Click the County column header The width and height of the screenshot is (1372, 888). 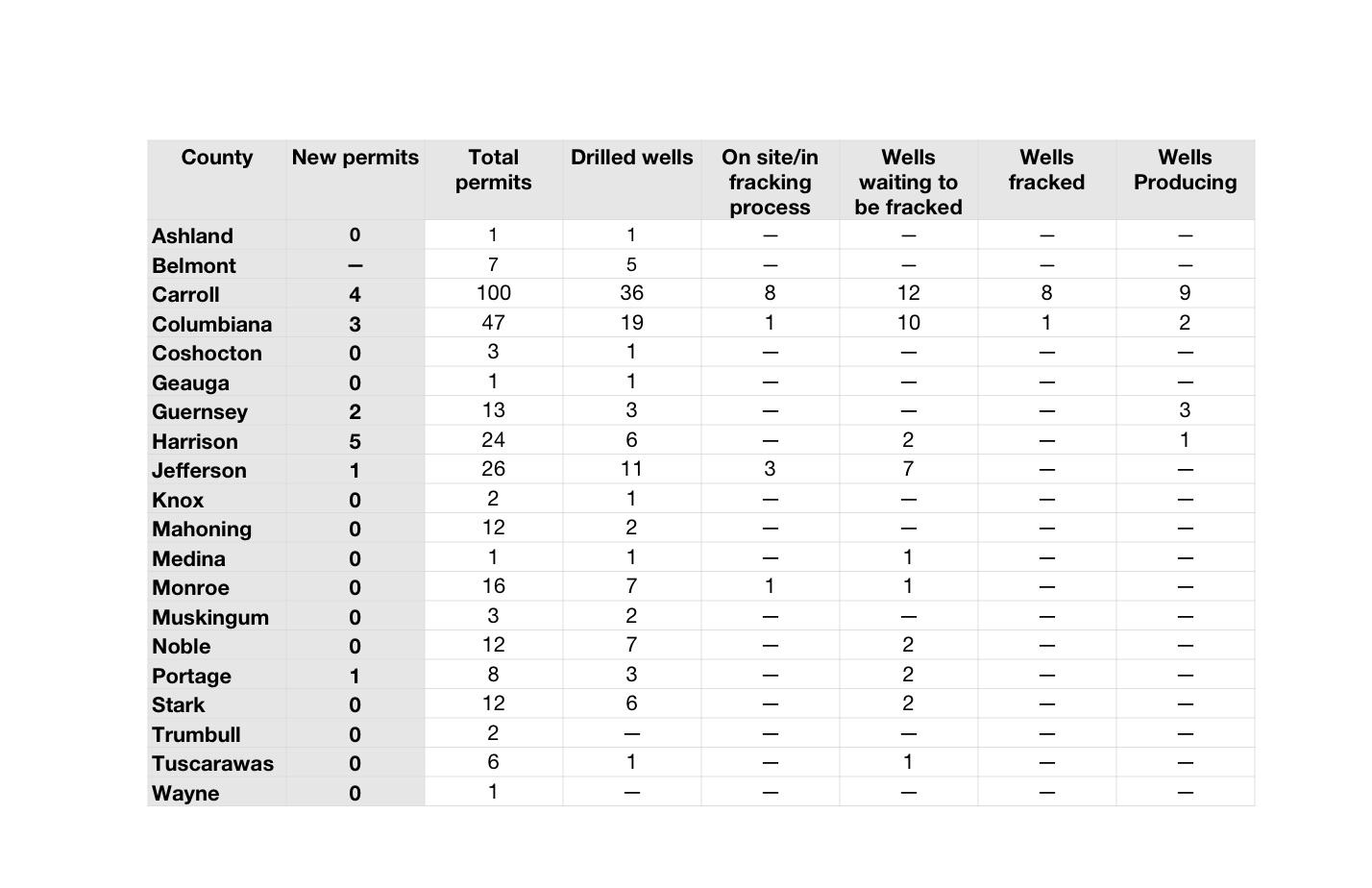point(216,158)
